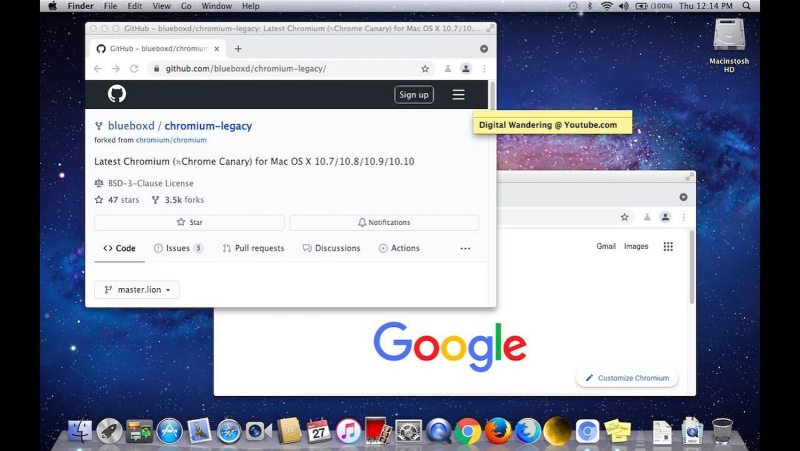Open the Discussions tab
This screenshot has height=451, width=800.
click(x=332, y=248)
